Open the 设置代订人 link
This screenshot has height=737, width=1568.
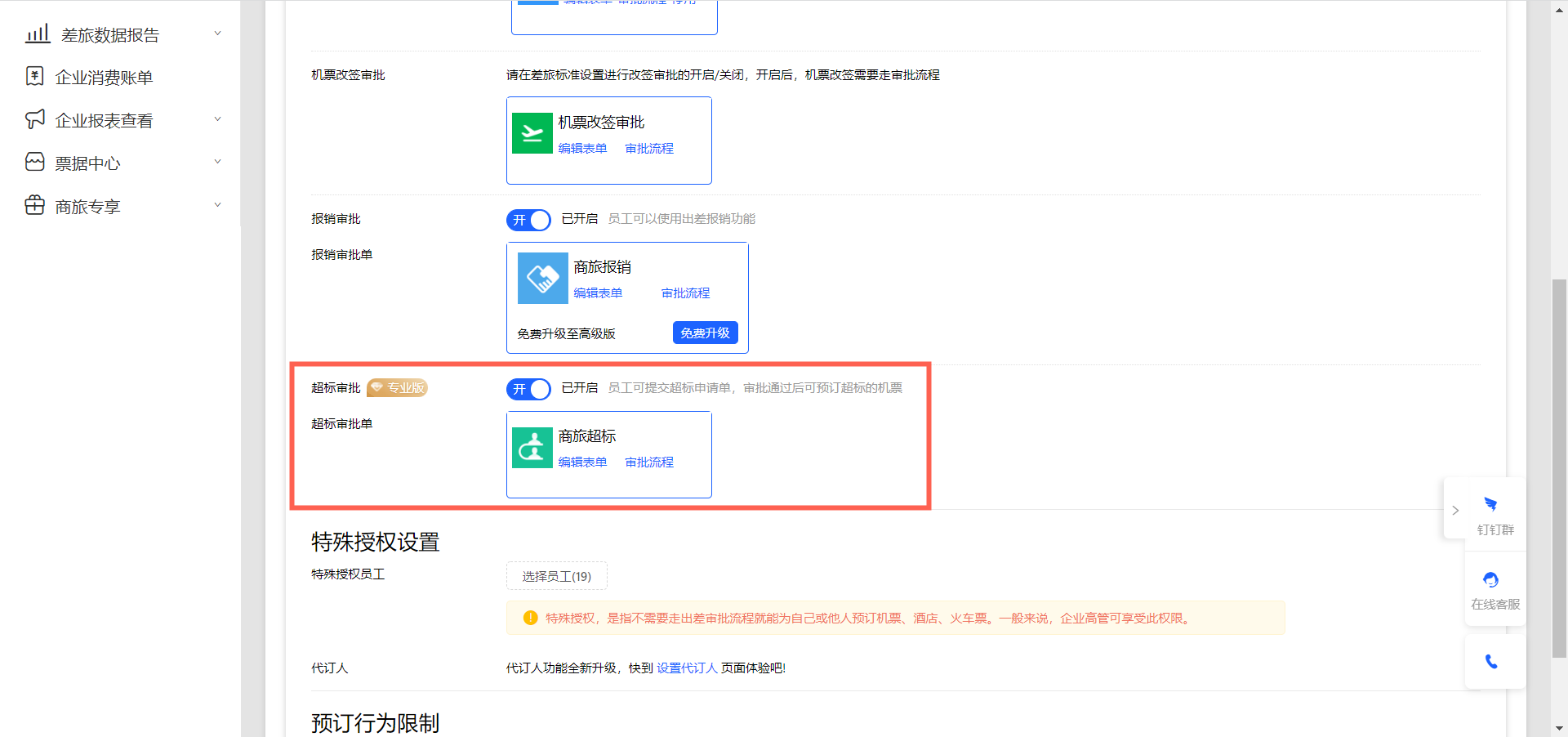(x=687, y=668)
